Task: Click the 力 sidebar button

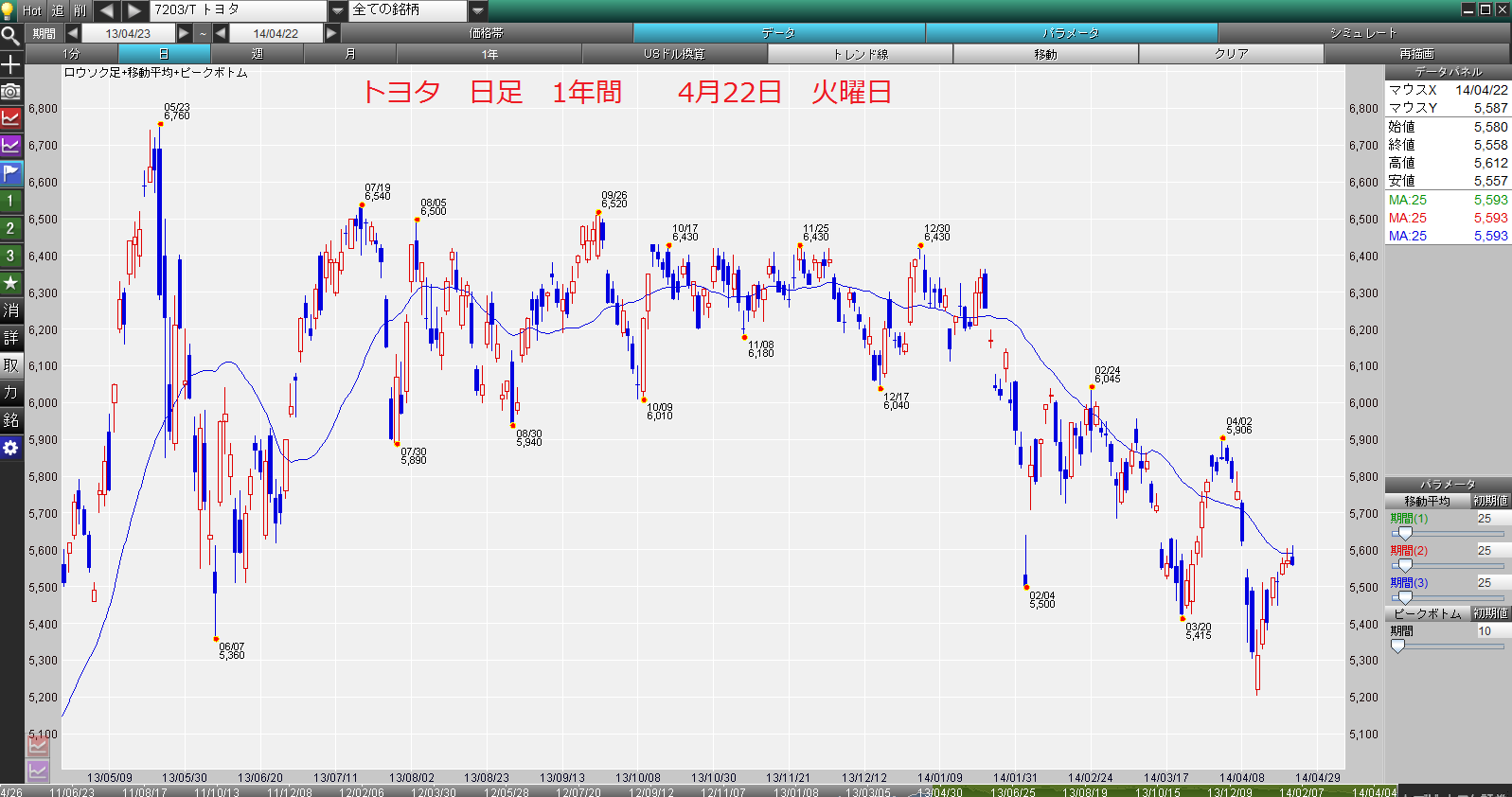Action: tap(10, 393)
